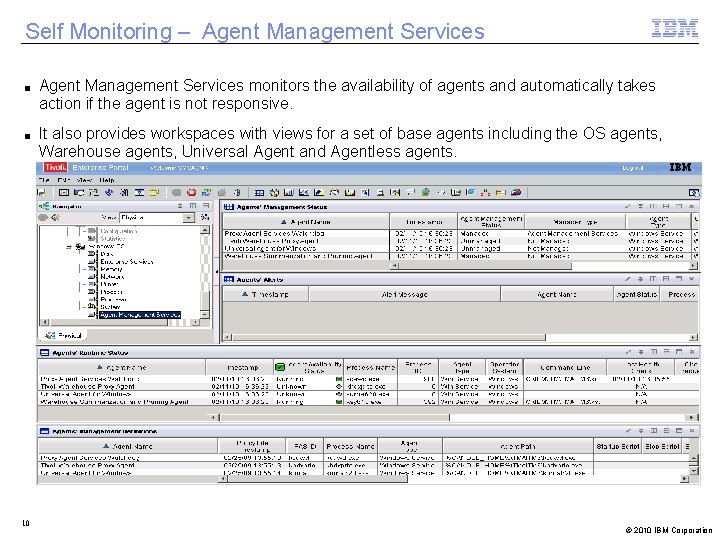Open the View menu
720x540 pixels.
(x=84, y=180)
